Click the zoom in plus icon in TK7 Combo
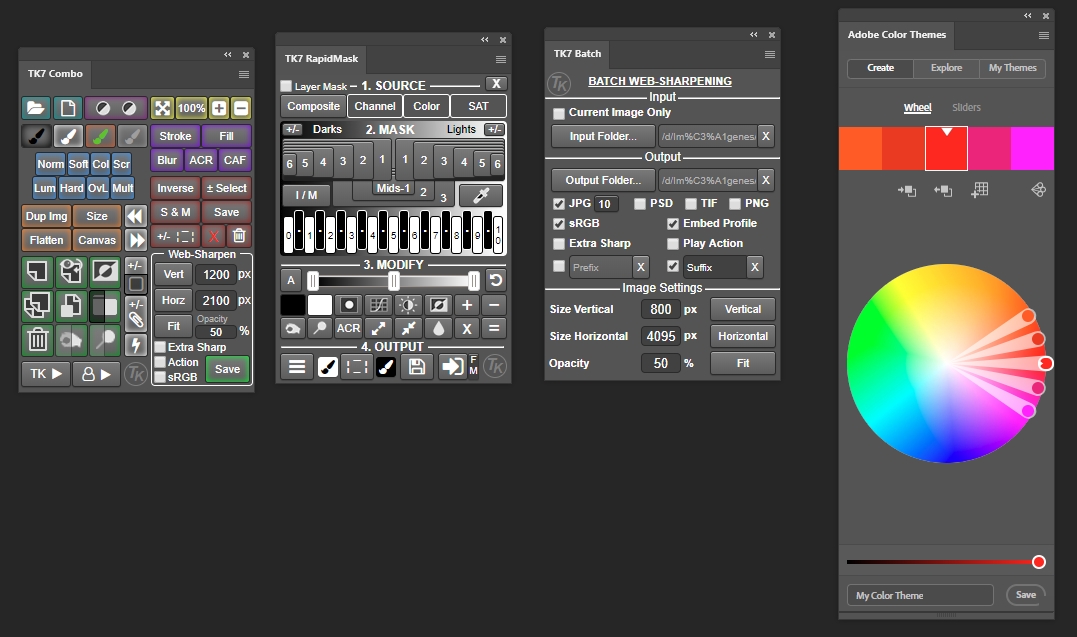The height and width of the screenshot is (637, 1077). click(218, 108)
